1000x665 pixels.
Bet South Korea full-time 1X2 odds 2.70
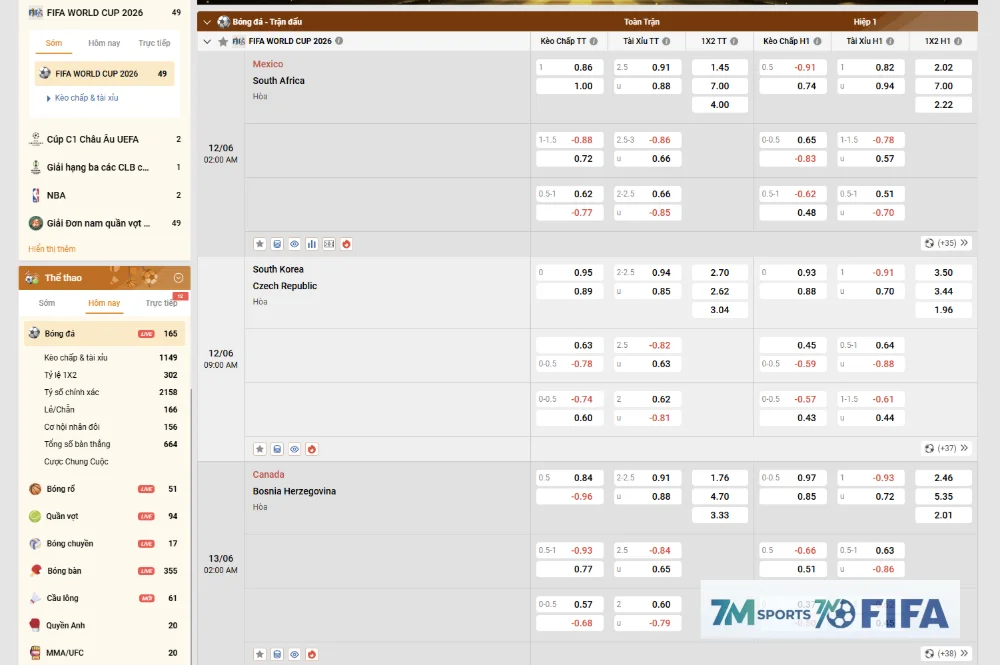tap(719, 273)
